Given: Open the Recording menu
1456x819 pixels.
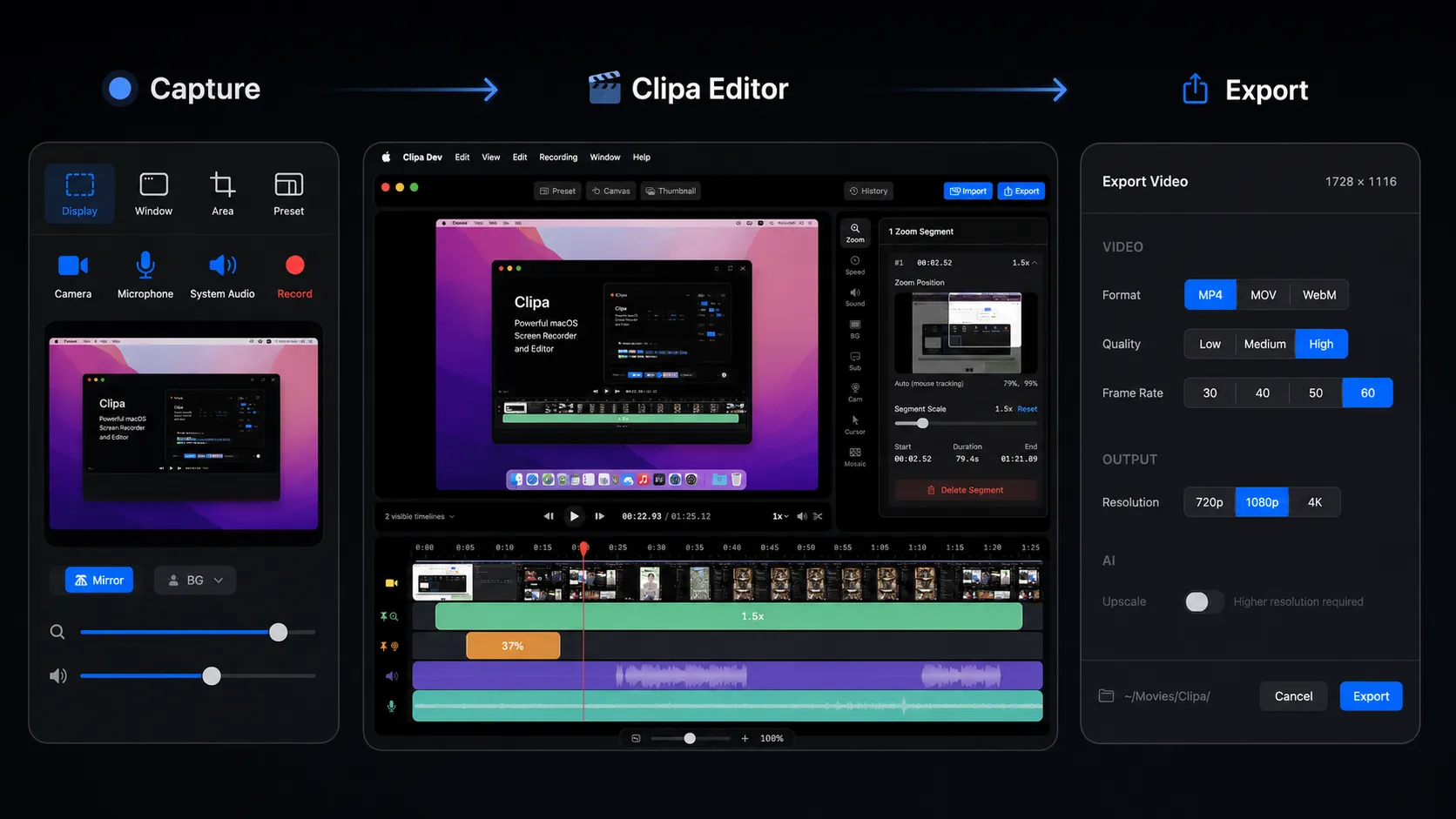Looking at the screenshot, I should tap(558, 158).
